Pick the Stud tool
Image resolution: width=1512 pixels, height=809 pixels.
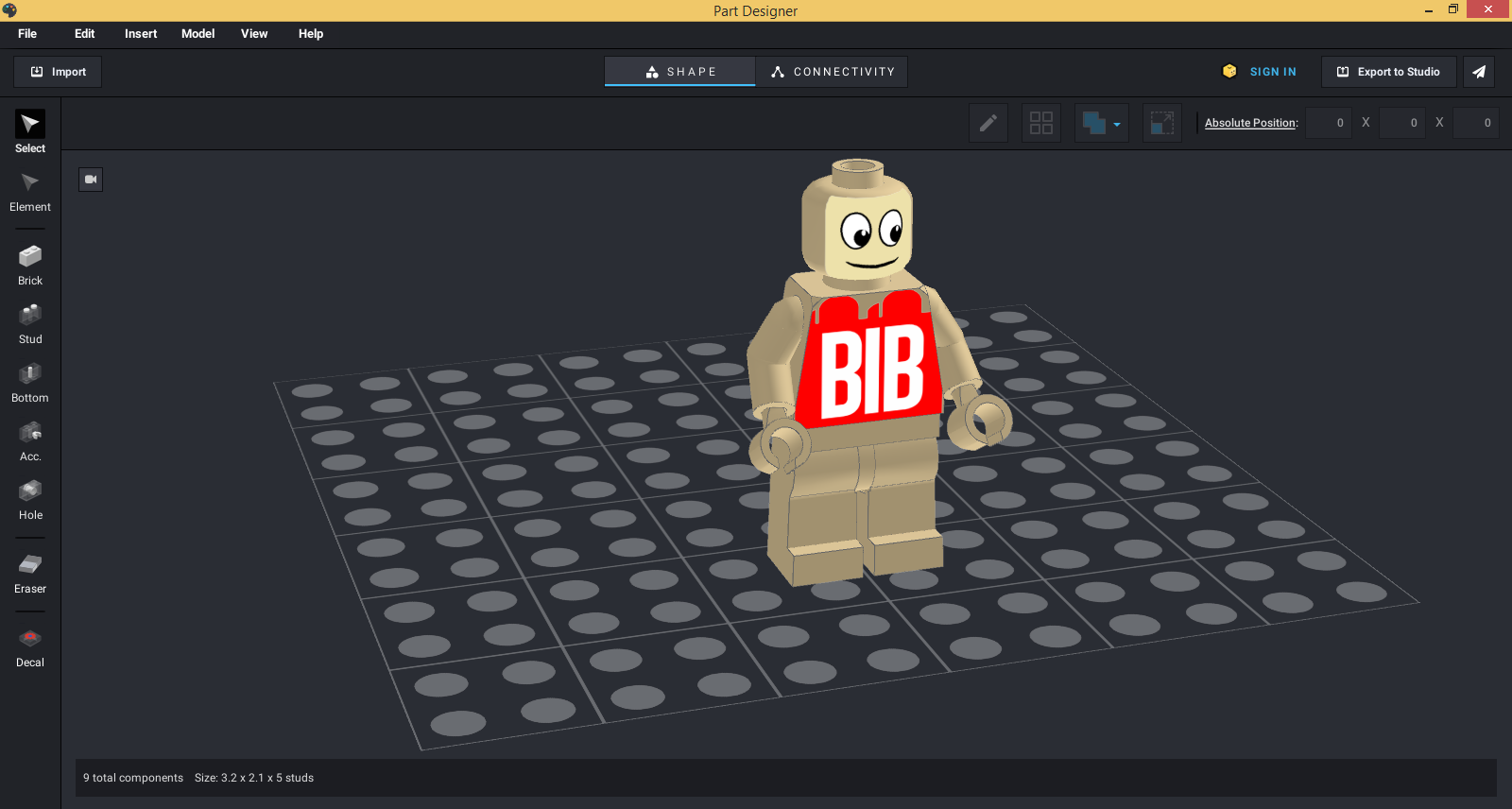tap(30, 324)
